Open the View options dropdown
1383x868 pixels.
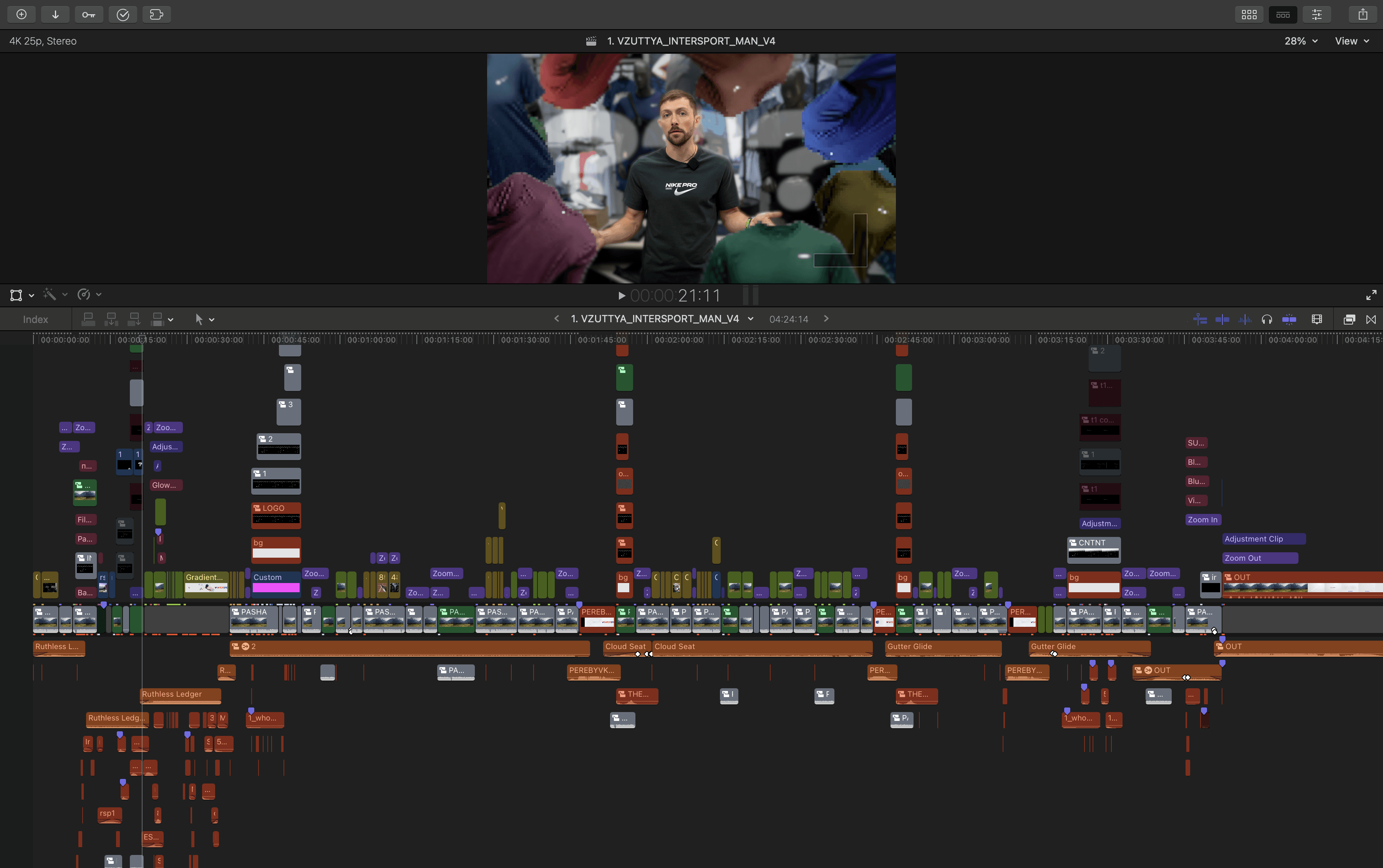[x=1351, y=41]
